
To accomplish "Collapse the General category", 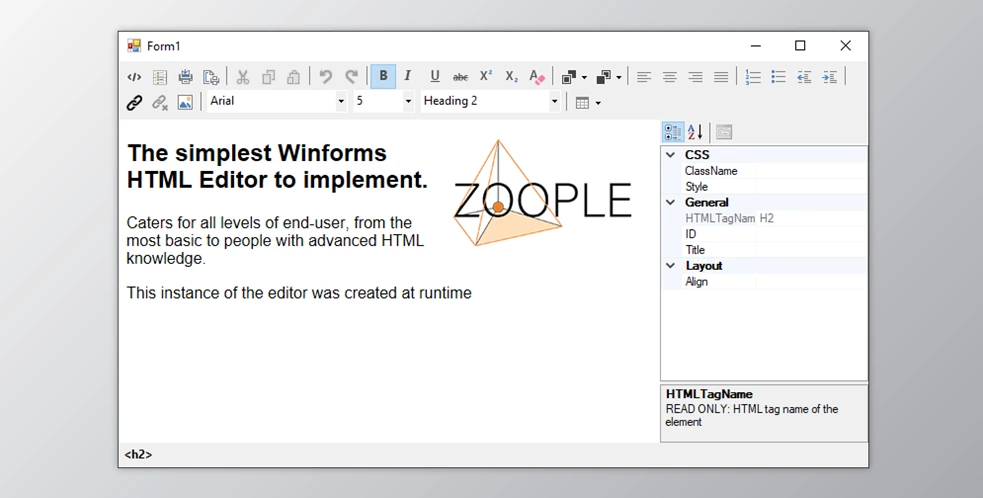I will point(670,202).
